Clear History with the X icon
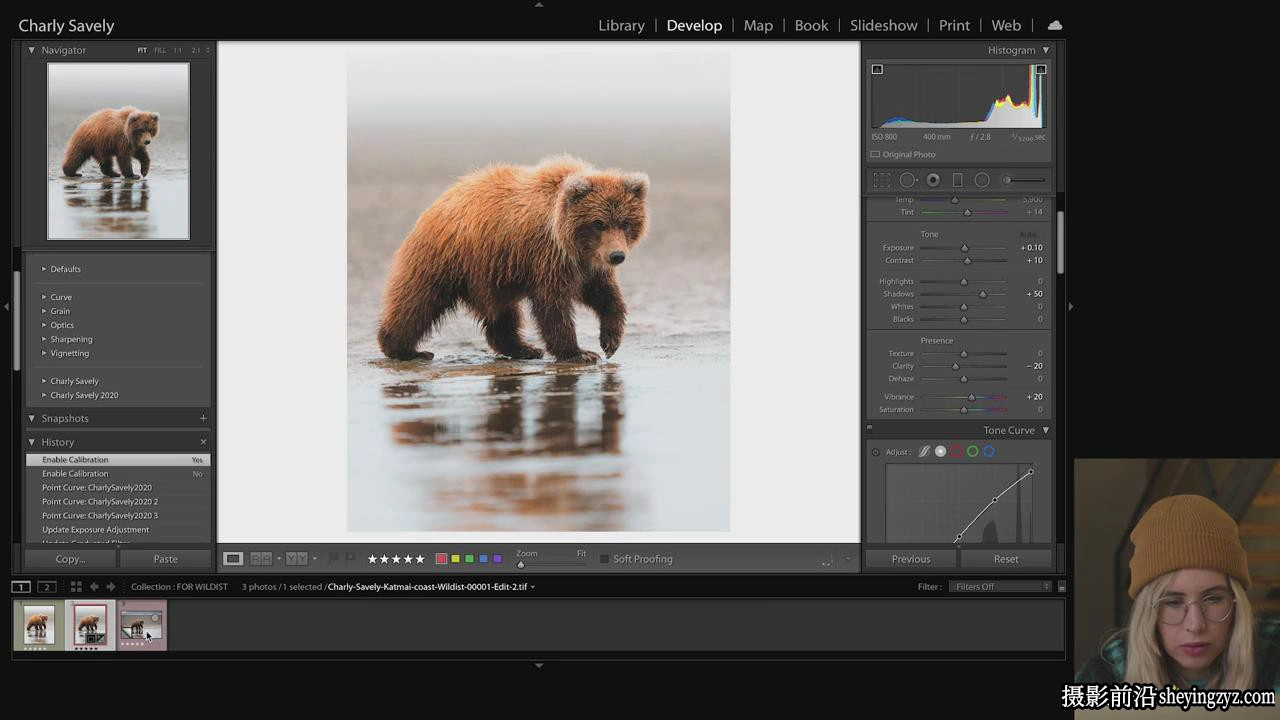This screenshot has width=1280, height=720. [203, 442]
